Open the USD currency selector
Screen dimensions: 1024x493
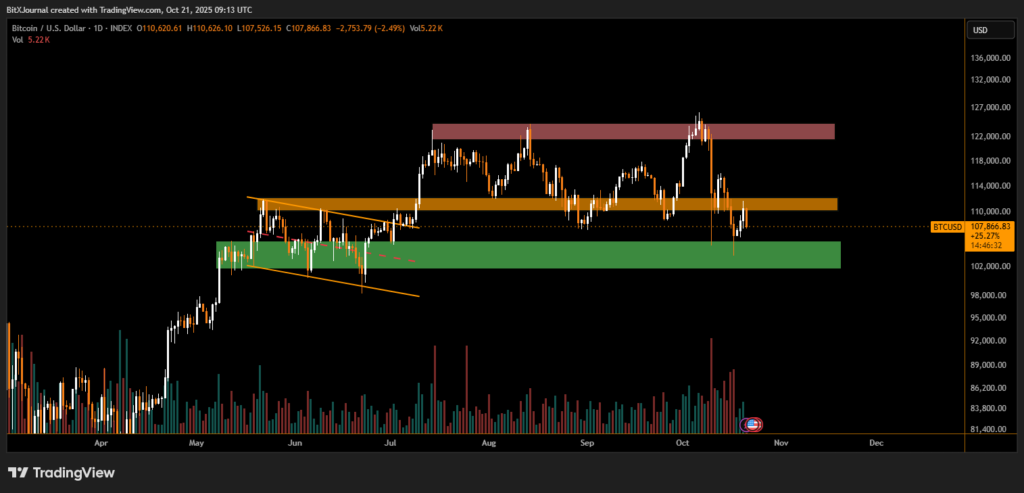click(979, 30)
